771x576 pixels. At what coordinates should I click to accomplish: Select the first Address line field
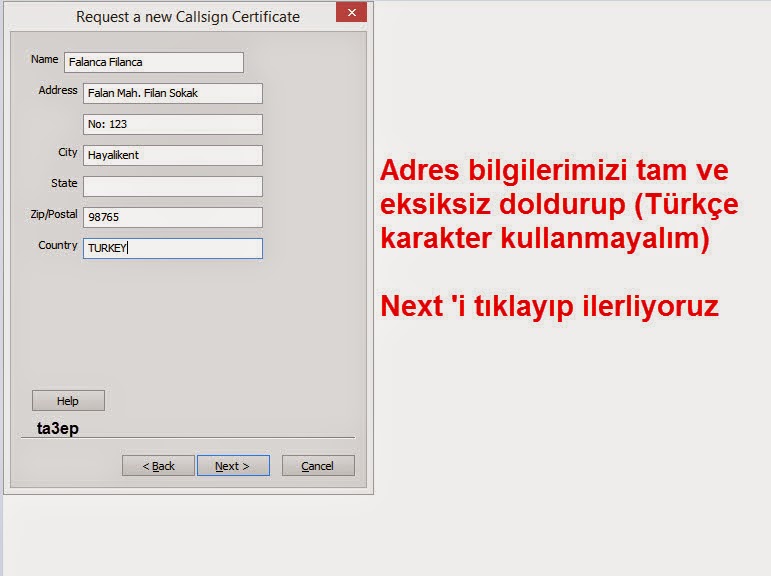[x=173, y=93]
